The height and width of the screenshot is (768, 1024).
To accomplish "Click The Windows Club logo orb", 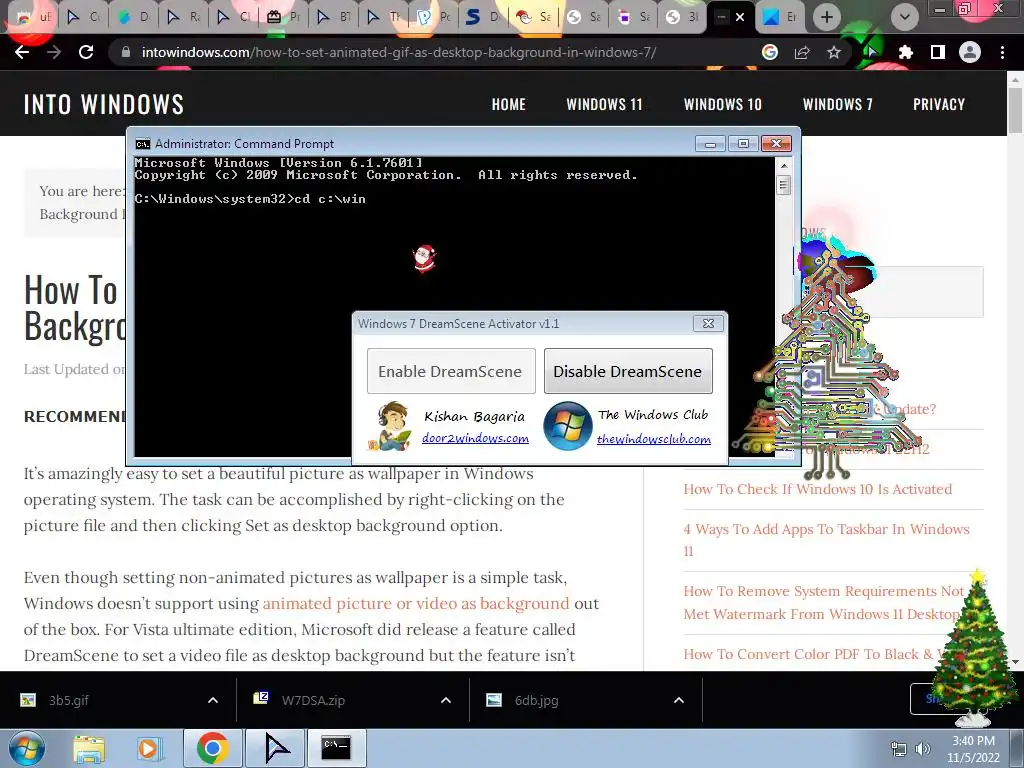I will 568,426.
